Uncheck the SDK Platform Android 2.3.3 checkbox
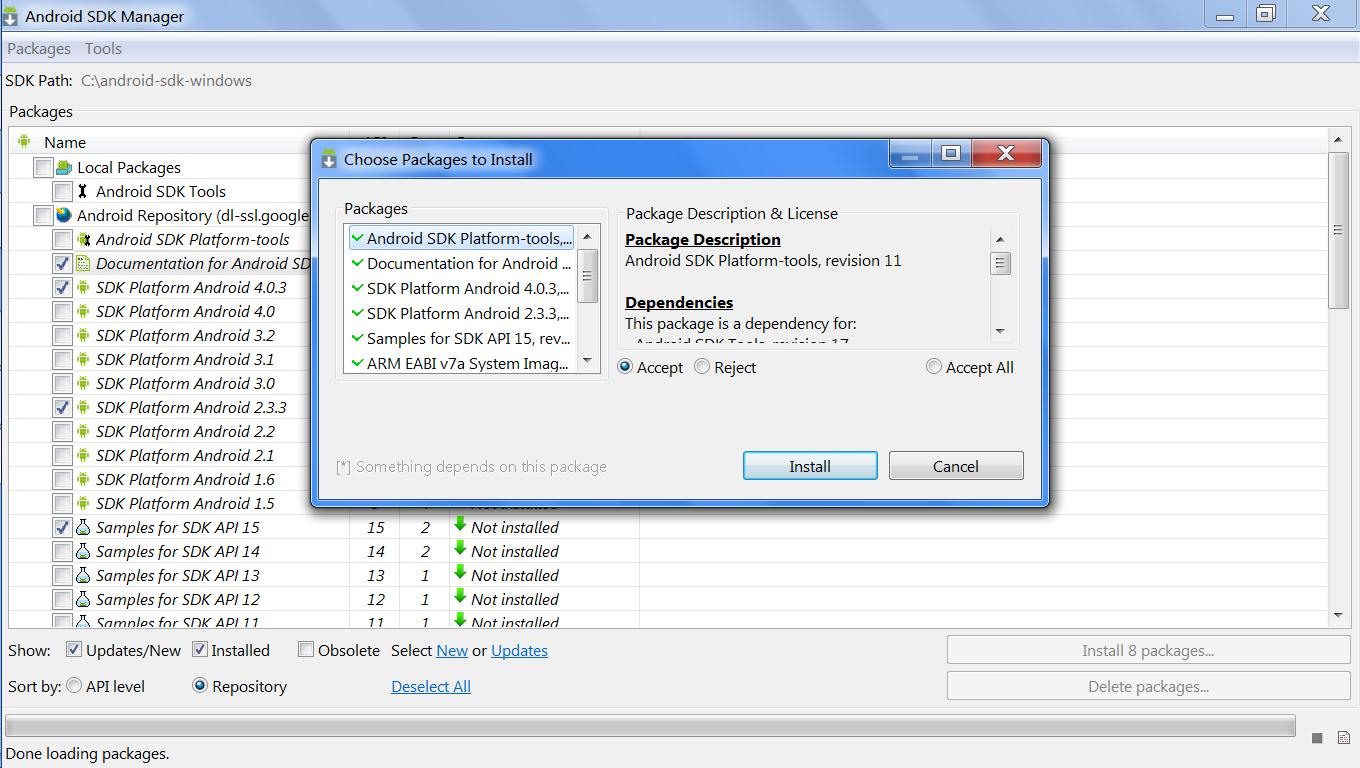Image resolution: width=1360 pixels, height=768 pixels. (62, 407)
